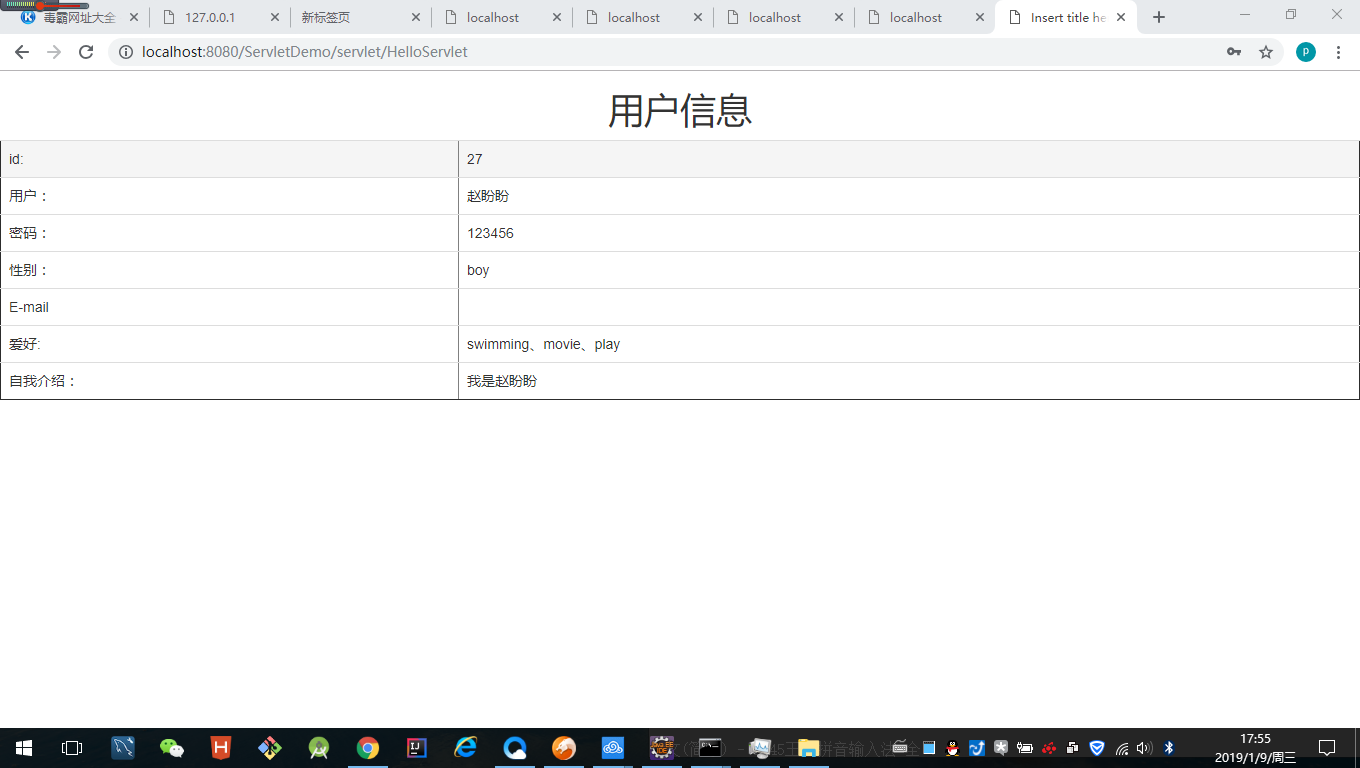Screen dimensions: 1360x768
Task: Reload the current servlet page
Action: (x=85, y=52)
